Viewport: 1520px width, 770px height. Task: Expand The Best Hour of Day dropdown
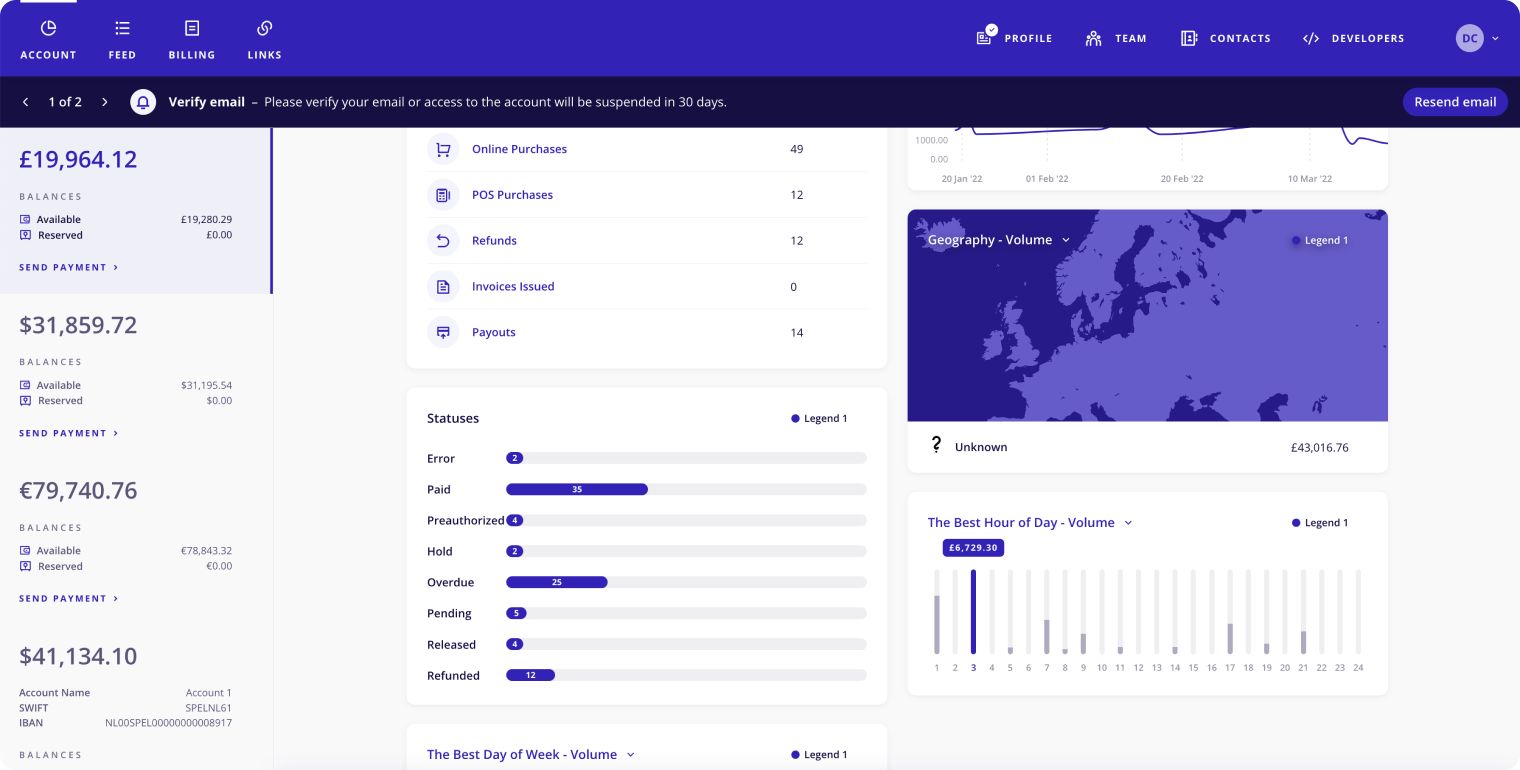[1128, 523]
